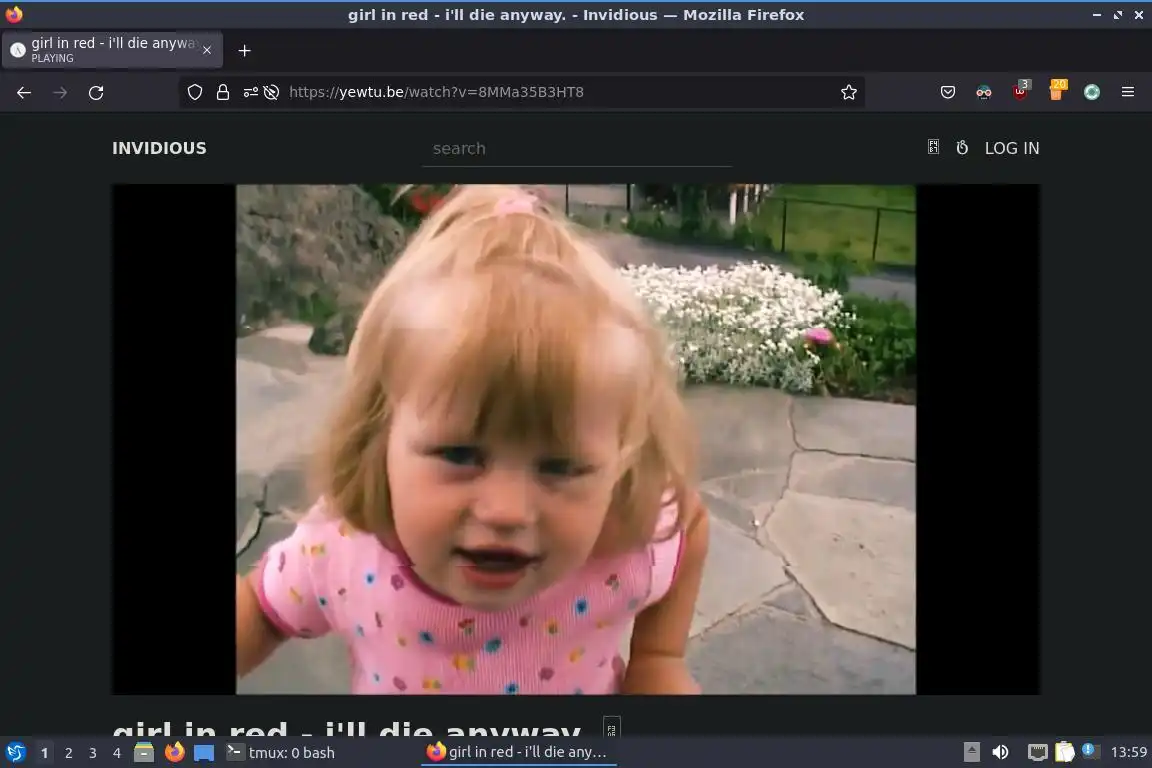Viewport: 1152px width, 768px height.
Task: Open the uBlock Origin extension popup
Action: [1020, 90]
